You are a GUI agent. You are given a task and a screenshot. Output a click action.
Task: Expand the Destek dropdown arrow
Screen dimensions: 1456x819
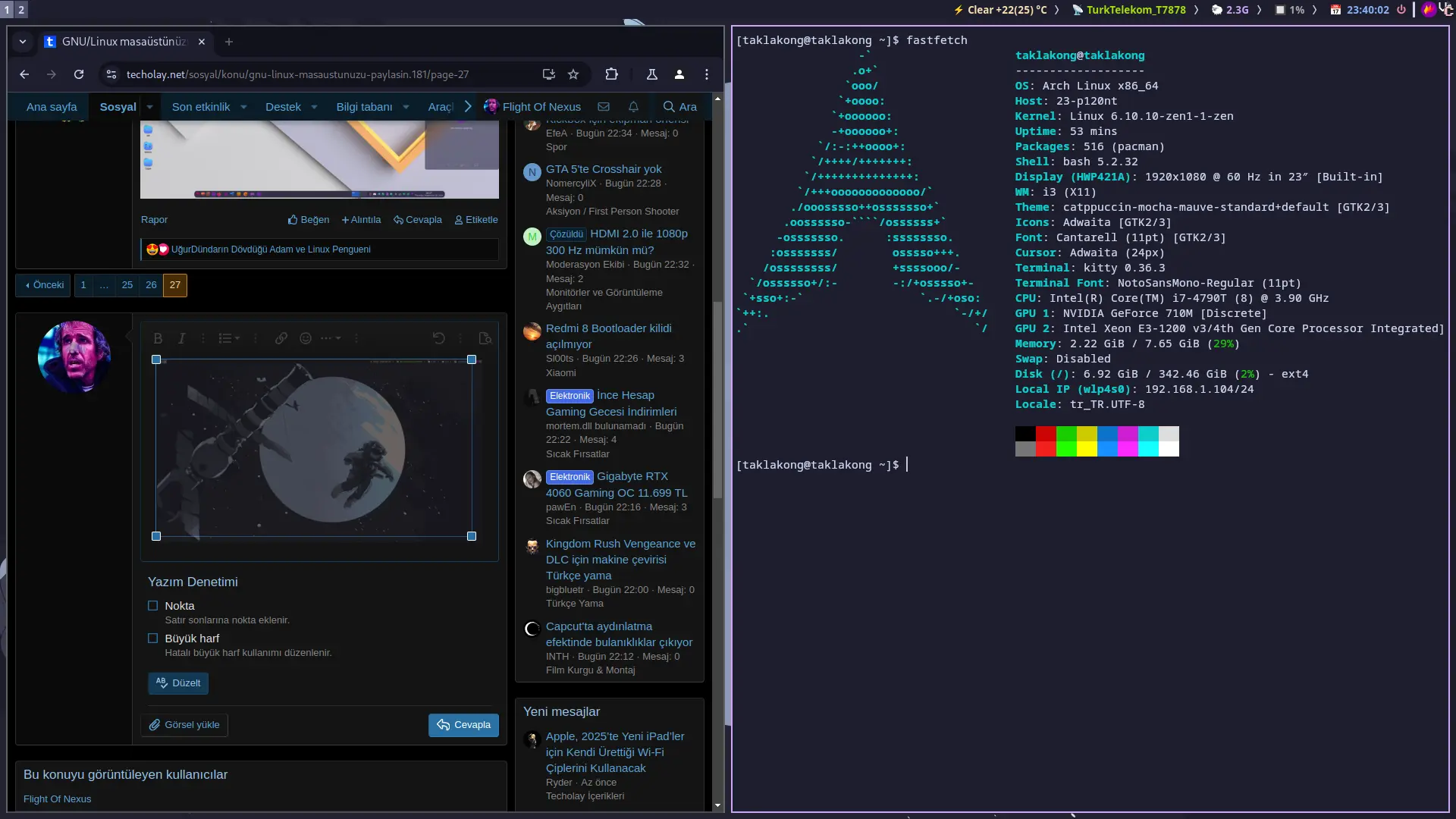(x=314, y=107)
